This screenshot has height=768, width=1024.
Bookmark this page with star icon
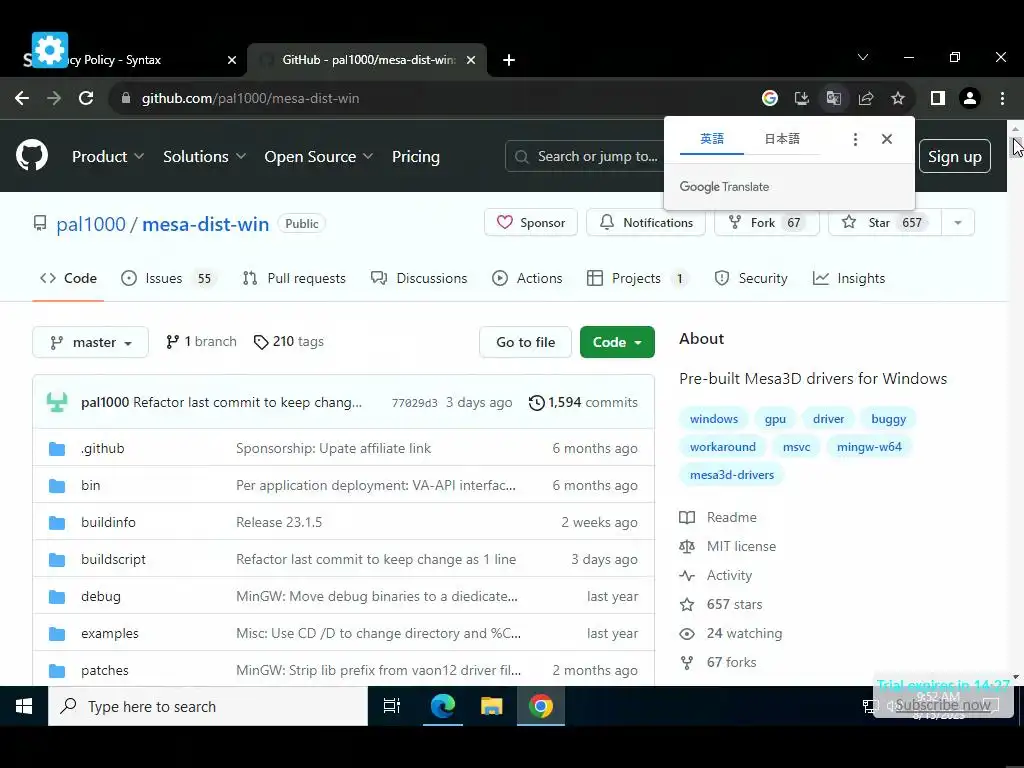(898, 98)
